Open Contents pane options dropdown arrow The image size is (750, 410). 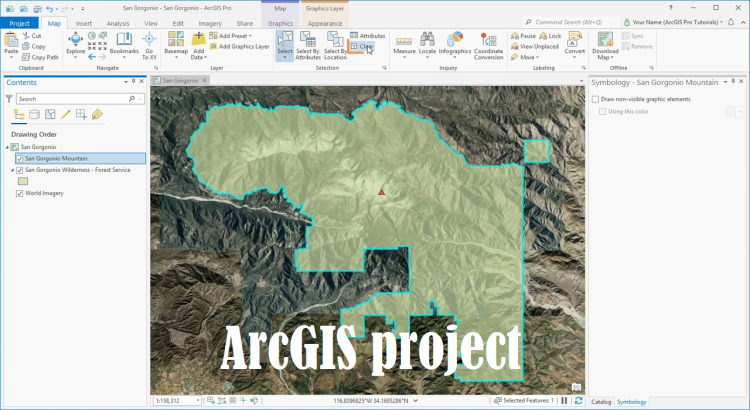(126, 82)
